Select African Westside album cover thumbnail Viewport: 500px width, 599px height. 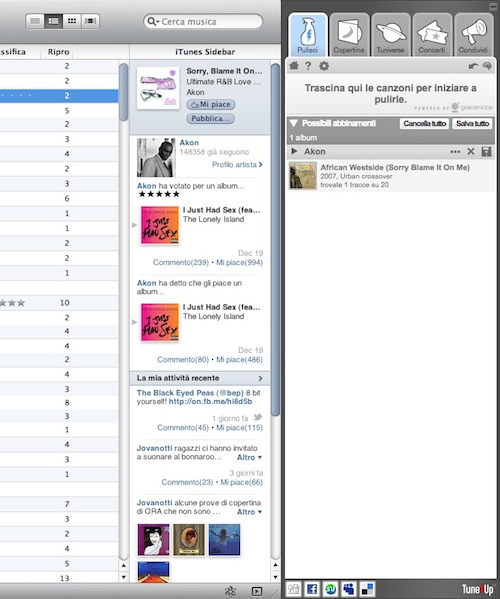click(303, 176)
